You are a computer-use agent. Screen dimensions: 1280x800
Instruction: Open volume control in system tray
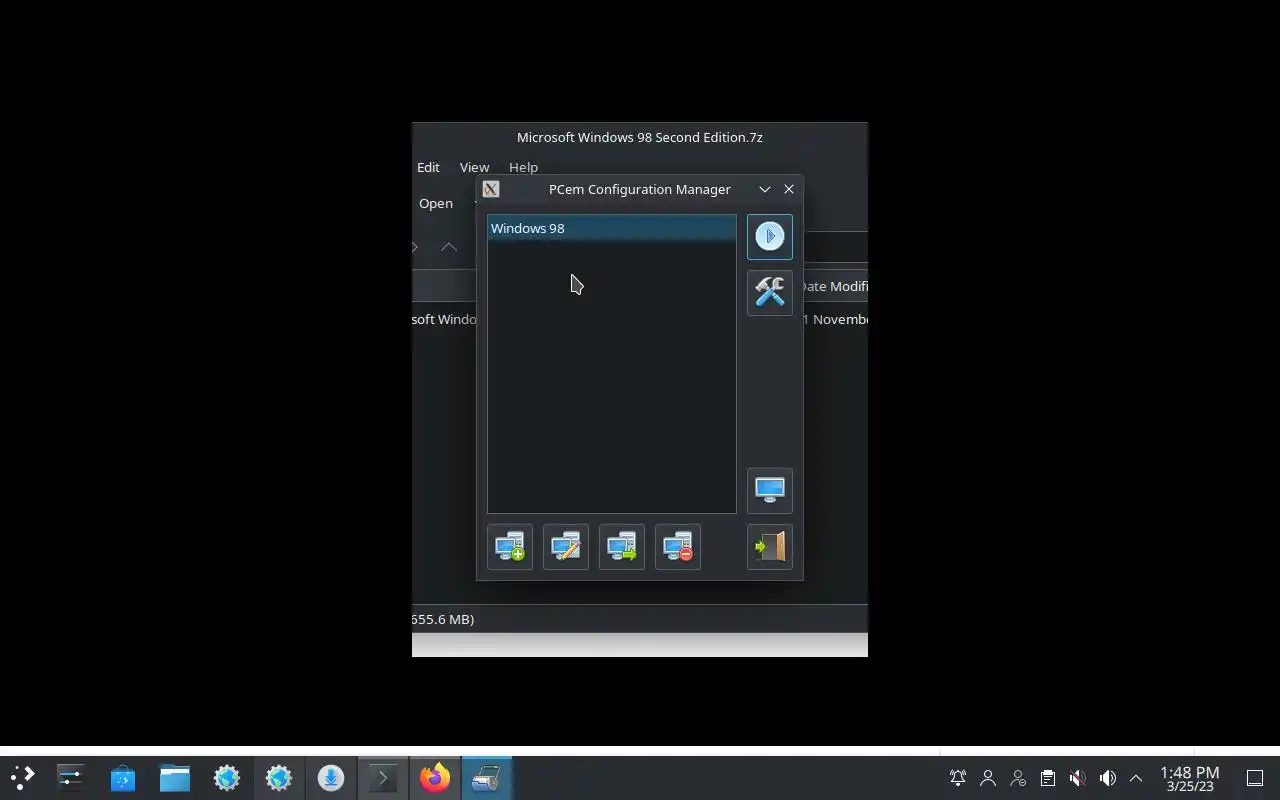tap(1107, 778)
